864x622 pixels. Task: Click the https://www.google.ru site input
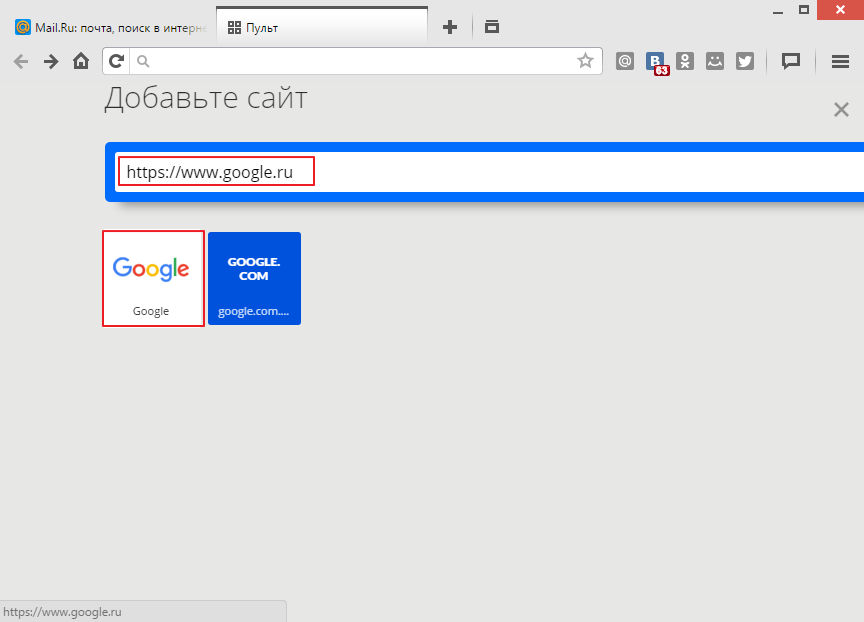(489, 172)
